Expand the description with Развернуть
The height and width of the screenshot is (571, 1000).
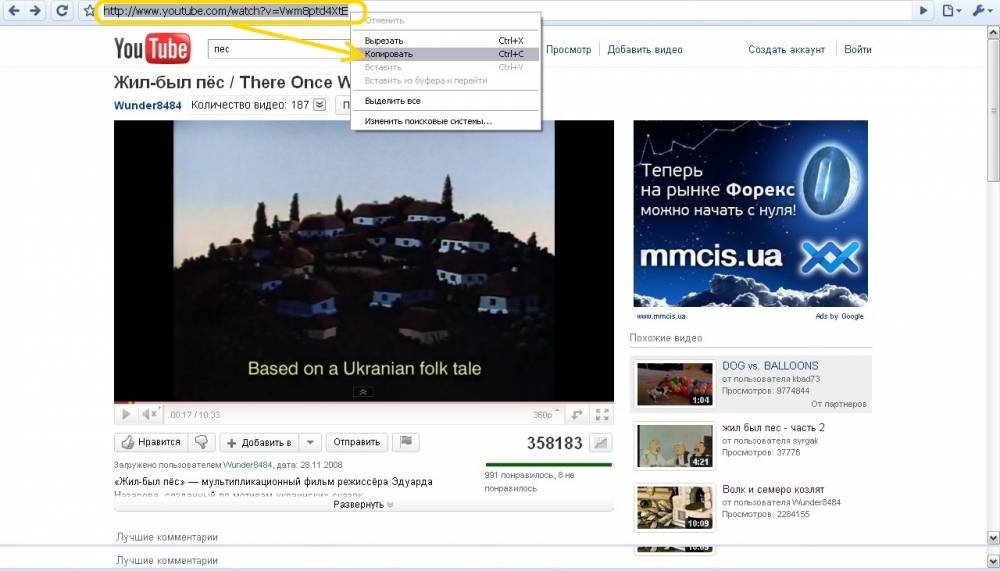(x=363, y=505)
